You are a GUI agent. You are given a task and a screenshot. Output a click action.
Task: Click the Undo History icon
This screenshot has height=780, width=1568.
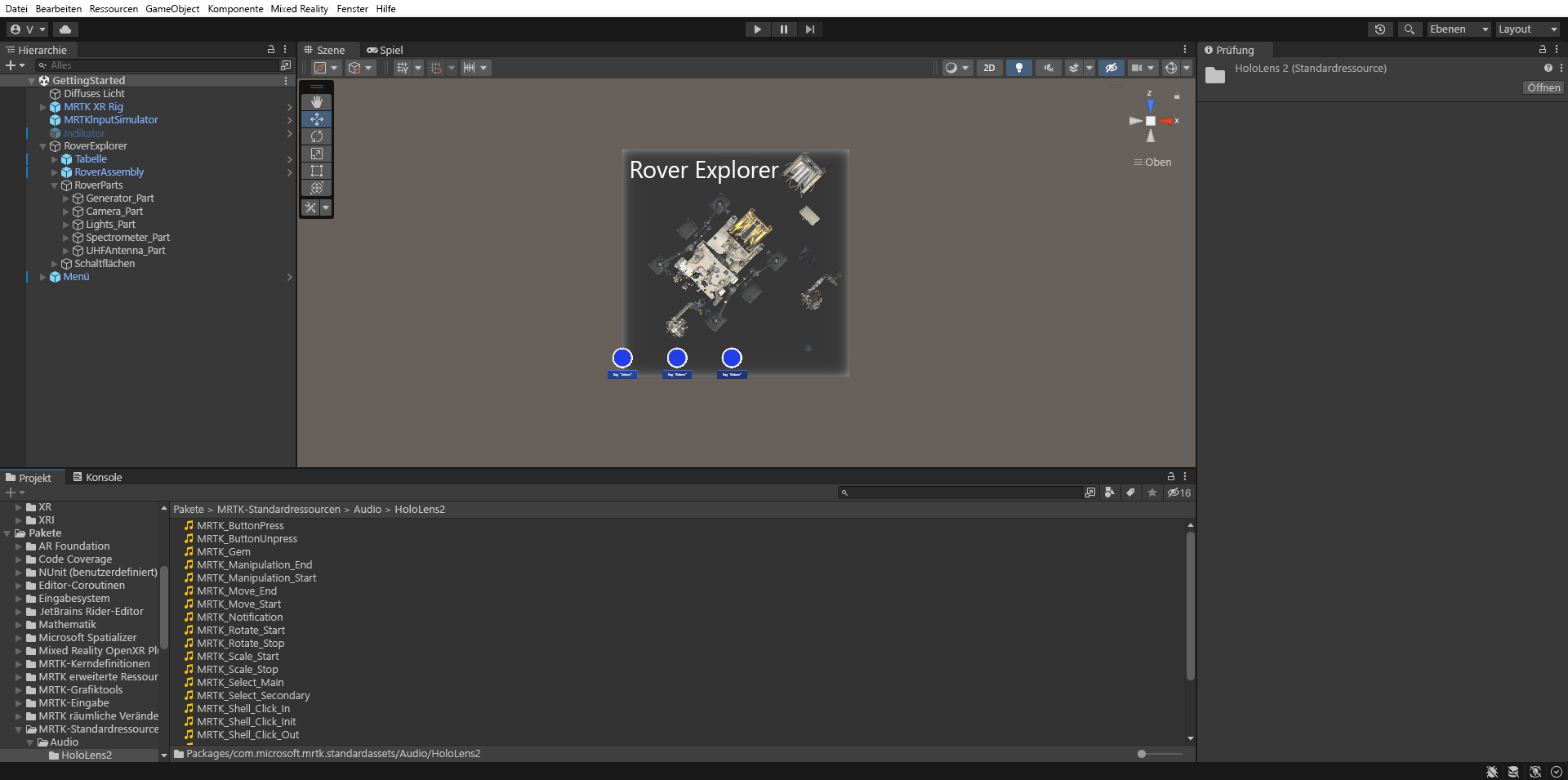click(1381, 29)
